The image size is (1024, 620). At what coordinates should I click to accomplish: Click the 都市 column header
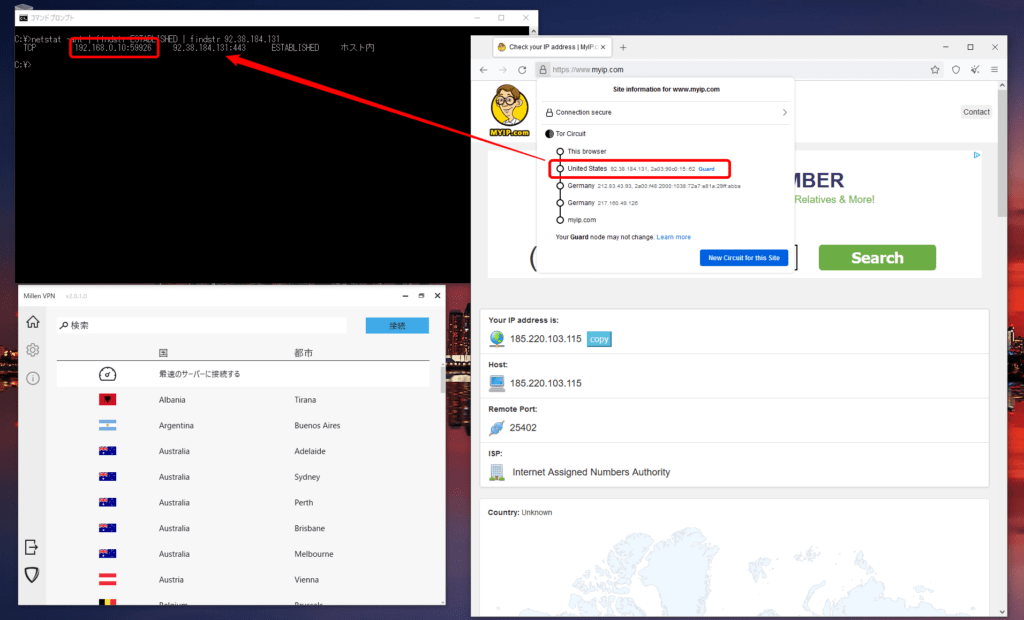click(304, 353)
